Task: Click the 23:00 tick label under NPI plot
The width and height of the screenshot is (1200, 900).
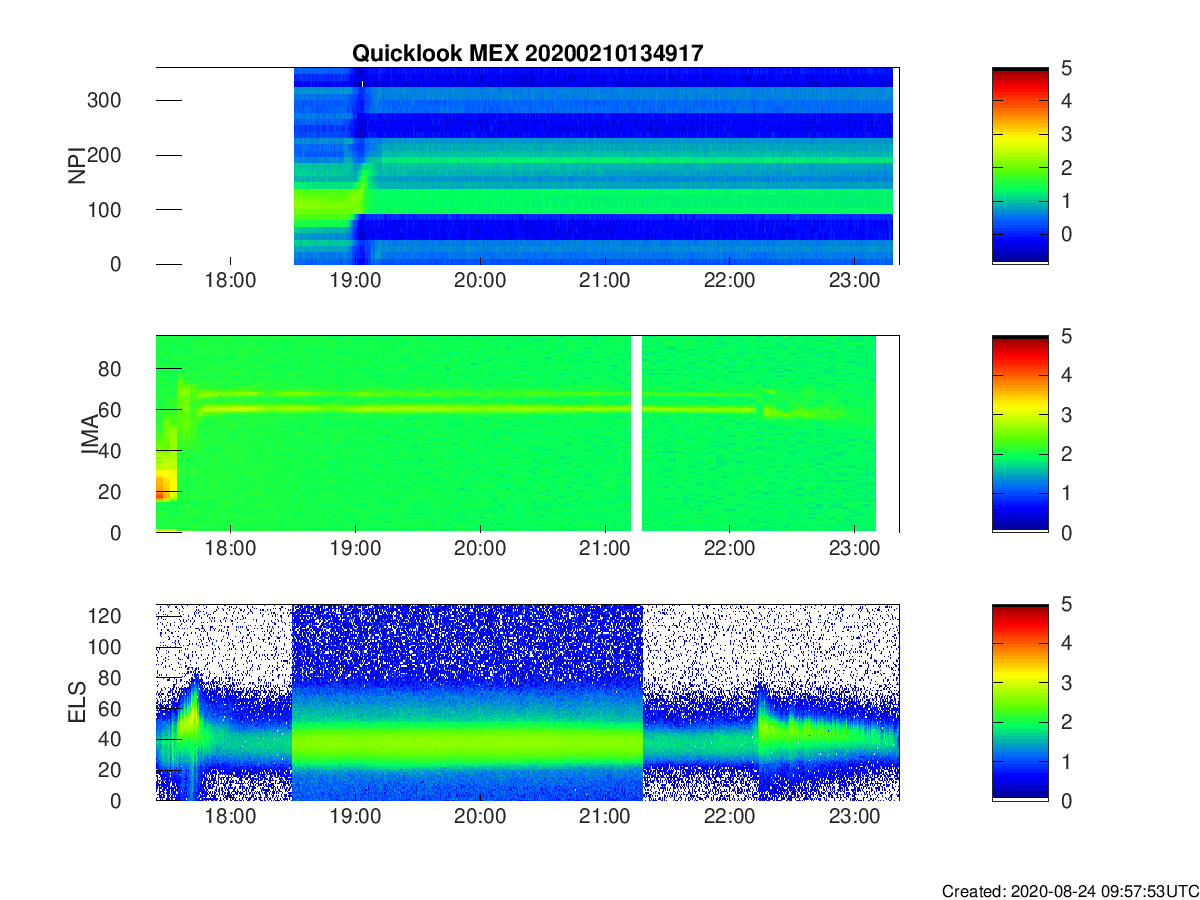Action: click(853, 283)
